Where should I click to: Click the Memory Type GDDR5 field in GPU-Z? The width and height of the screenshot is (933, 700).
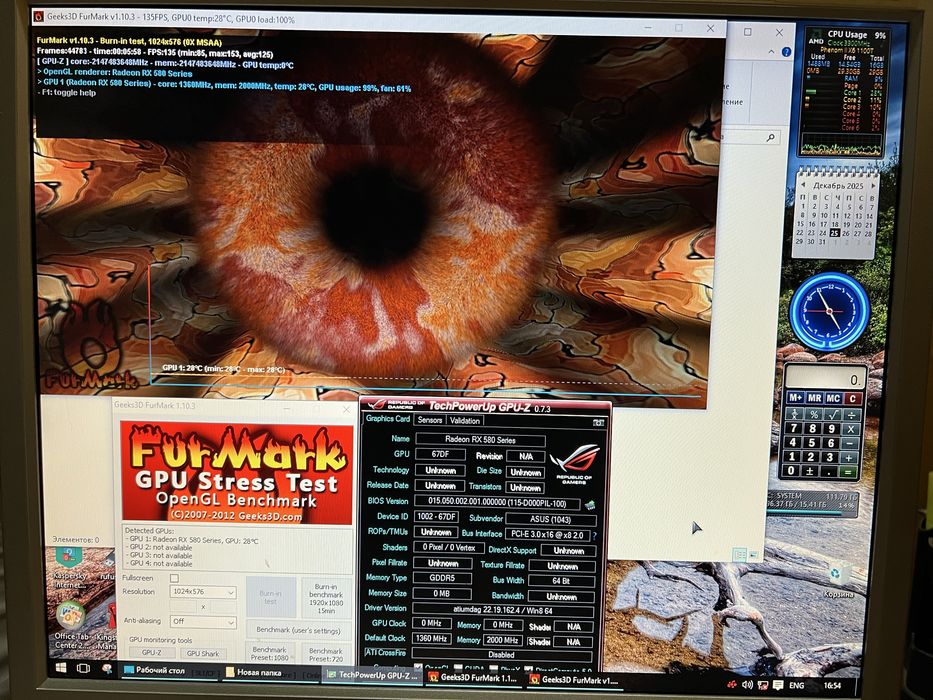point(442,577)
